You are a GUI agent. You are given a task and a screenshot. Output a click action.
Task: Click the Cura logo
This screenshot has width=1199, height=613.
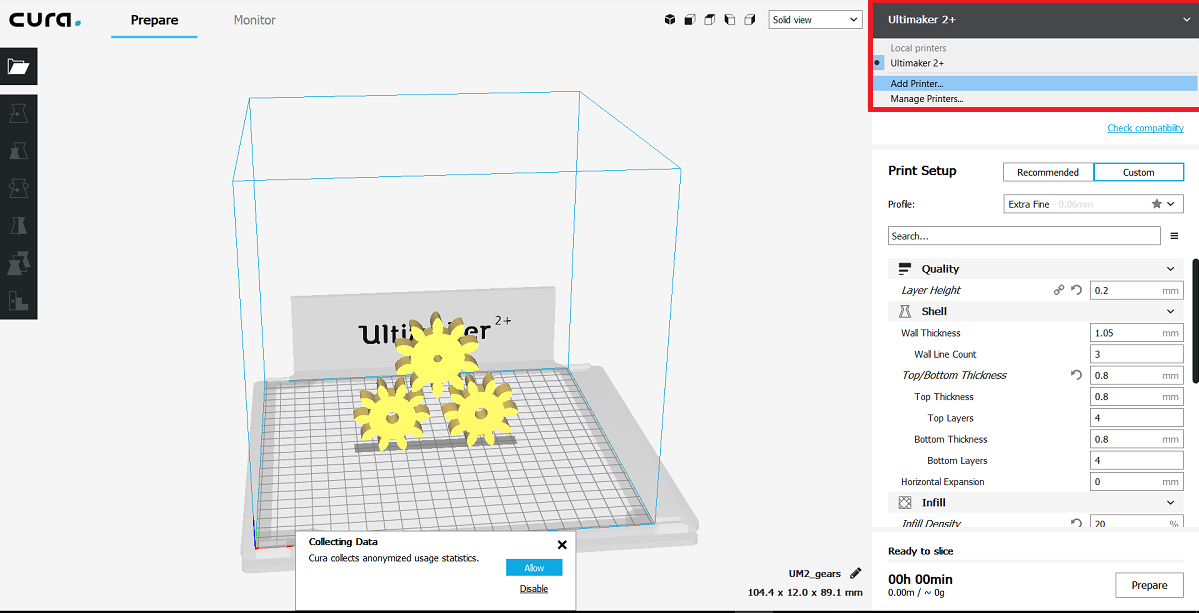(45, 19)
